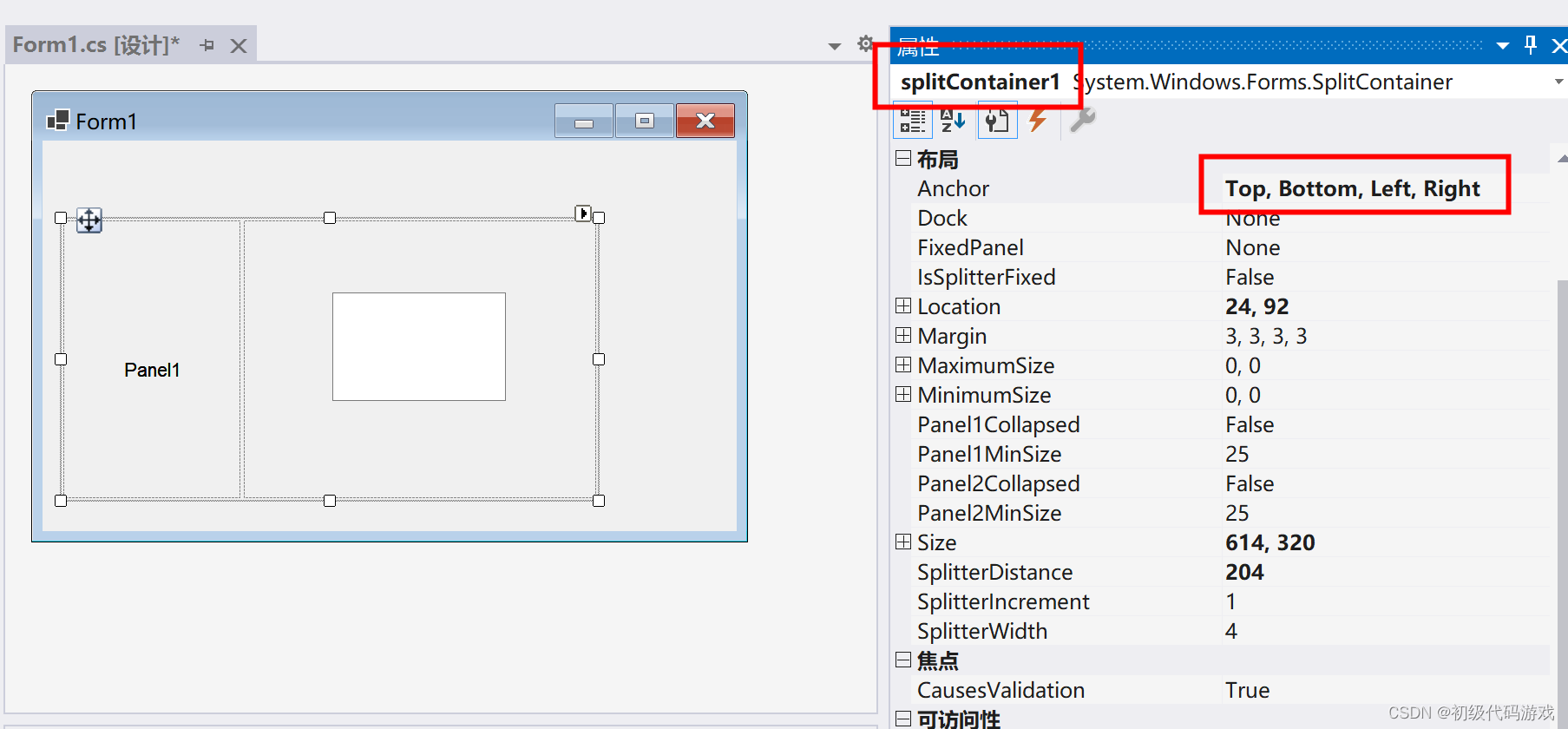This screenshot has width=1568, height=729.
Task: Sort properties alphabetically
Action: [953, 121]
